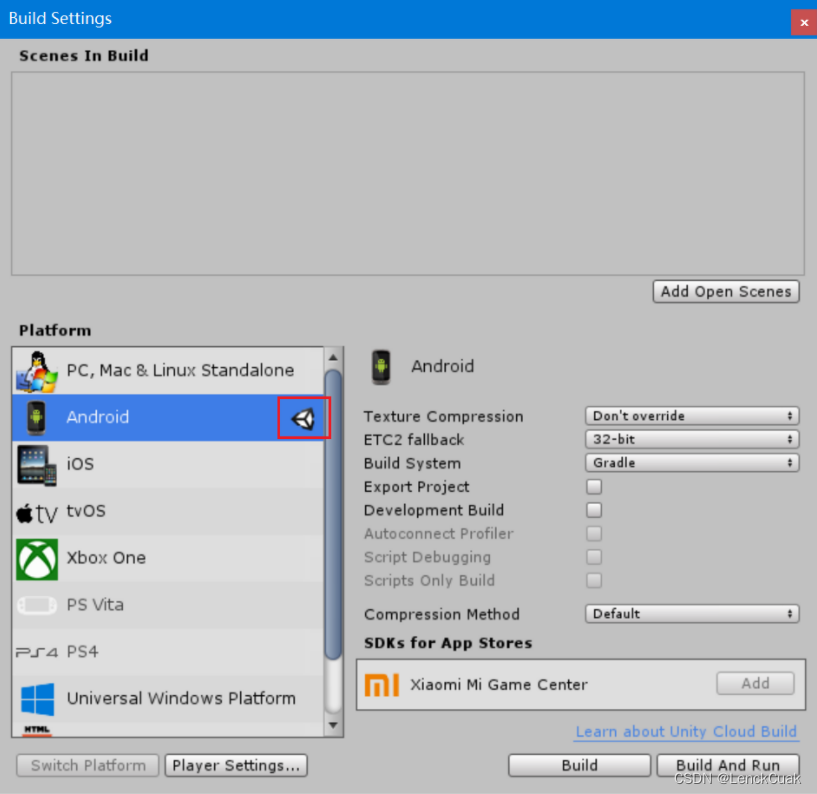Check the Export Project option
Viewport: 817px width, 794px height.
pyautogui.click(x=594, y=486)
